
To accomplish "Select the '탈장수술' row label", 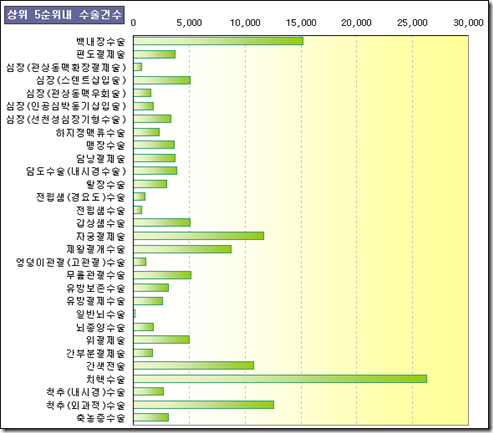I will (105, 184).
